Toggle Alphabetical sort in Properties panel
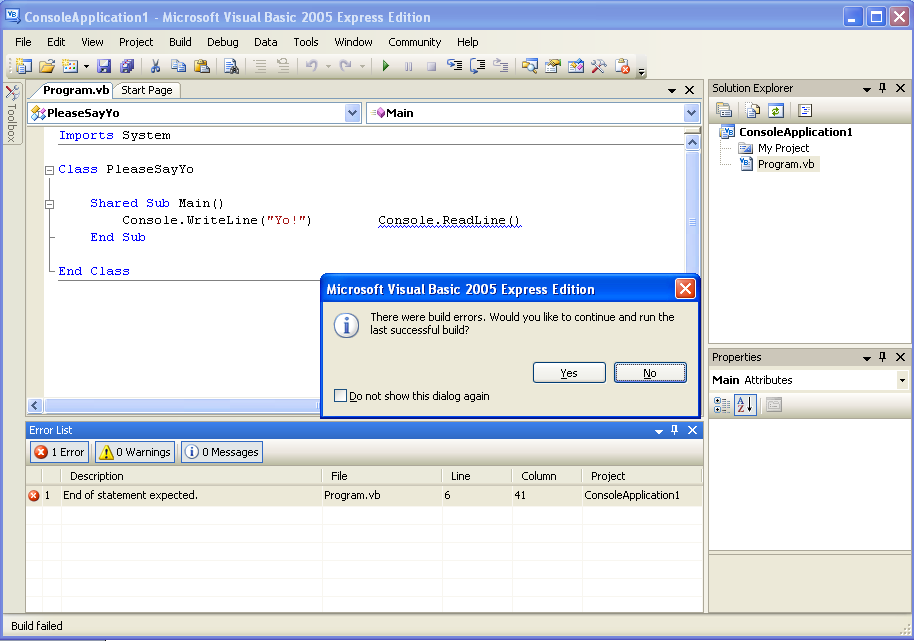This screenshot has width=914, height=641. 746,405
